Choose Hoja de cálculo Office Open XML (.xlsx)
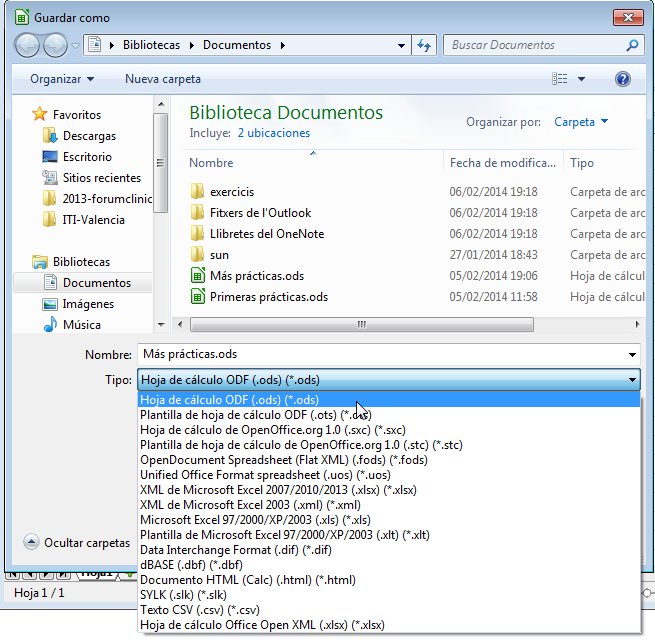The height and width of the screenshot is (644, 655). point(388,625)
